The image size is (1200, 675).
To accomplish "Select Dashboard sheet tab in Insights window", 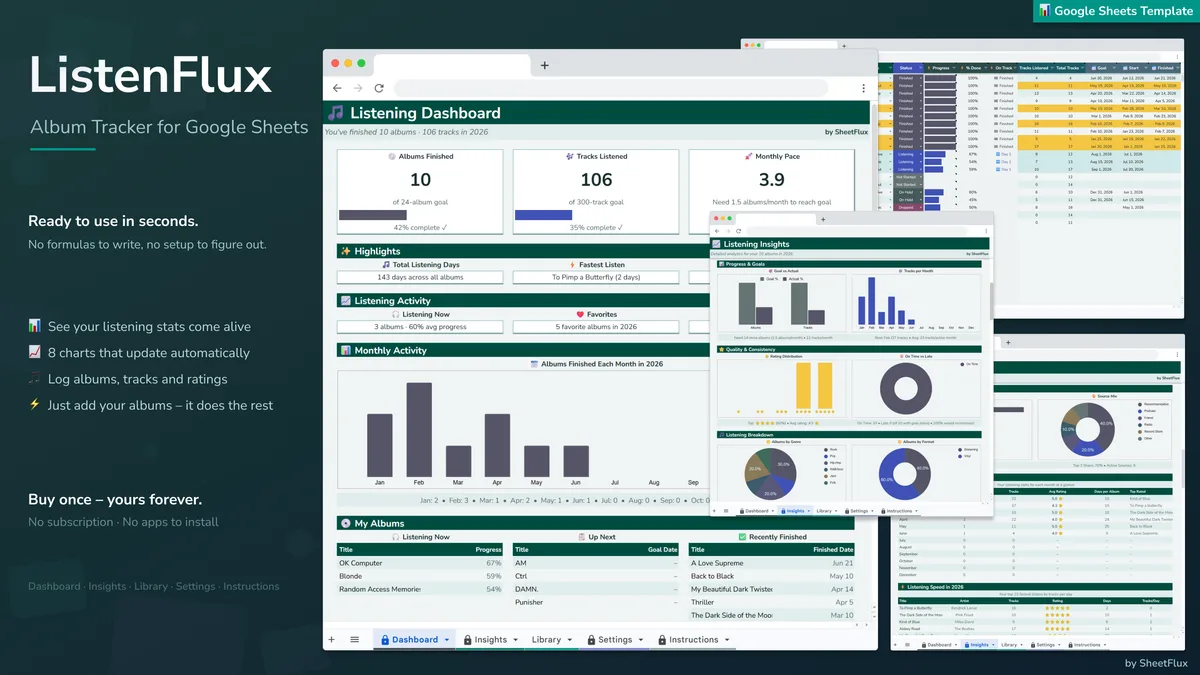I will click(756, 510).
